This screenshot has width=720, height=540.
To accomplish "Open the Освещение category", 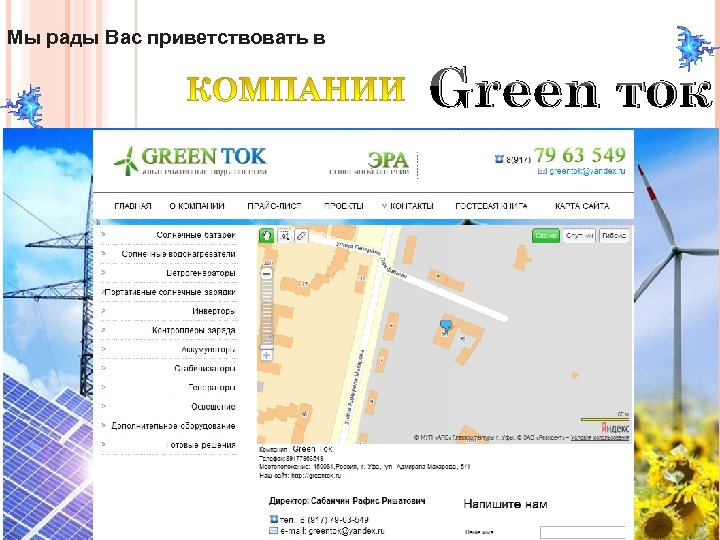I will point(214,407).
